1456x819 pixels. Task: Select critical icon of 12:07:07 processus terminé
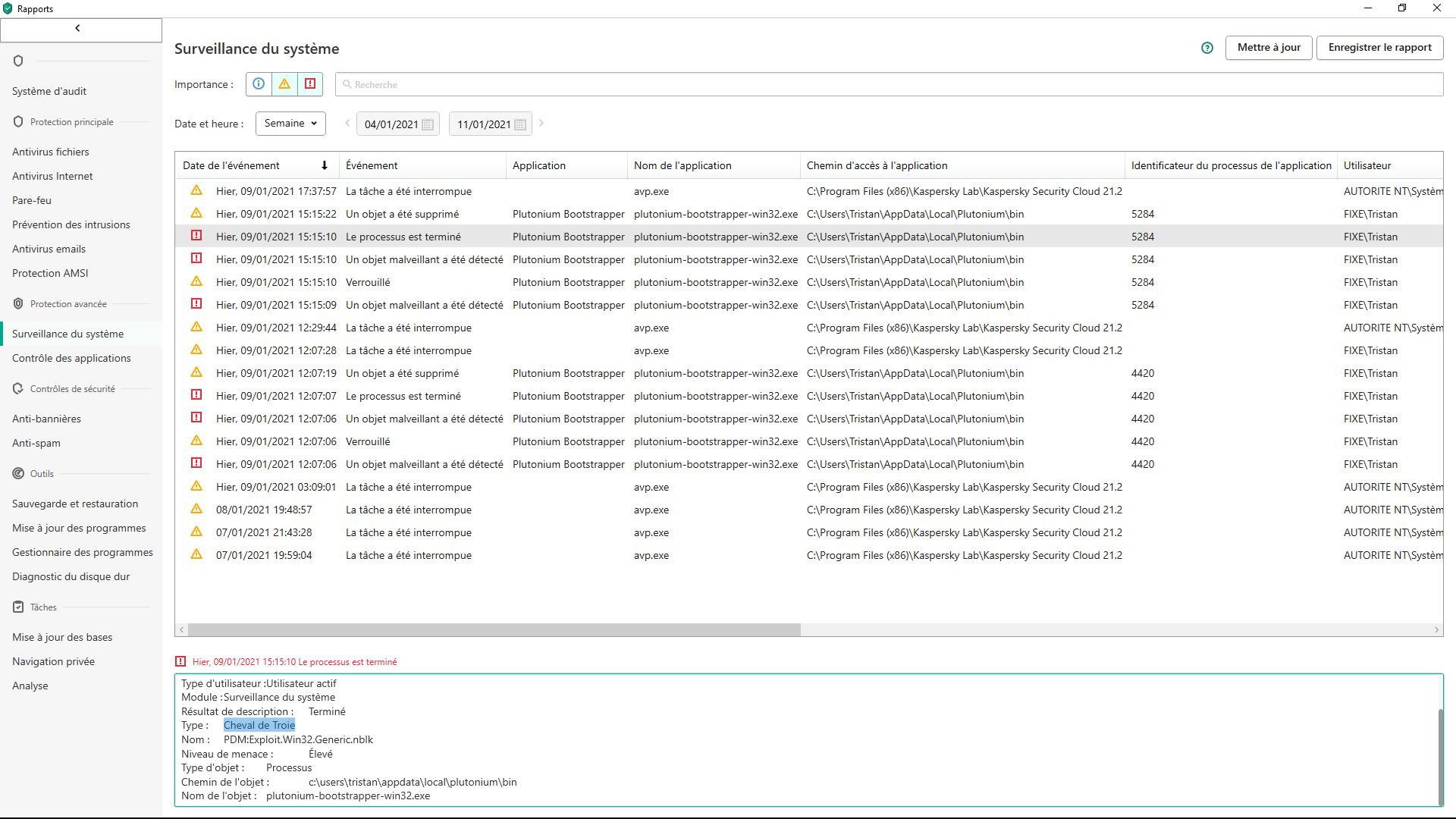(x=196, y=395)
